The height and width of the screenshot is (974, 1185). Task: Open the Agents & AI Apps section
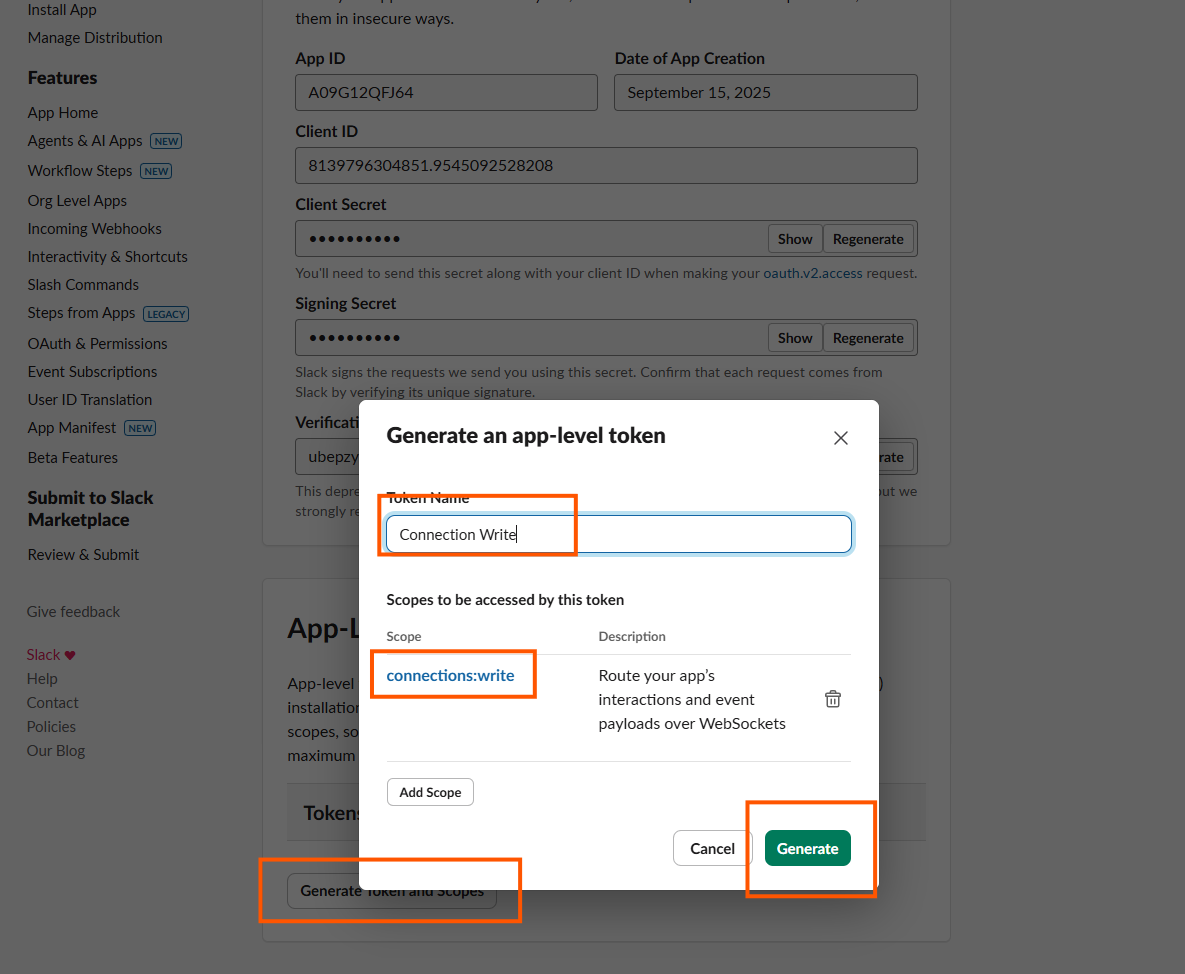tap(85, 141)
